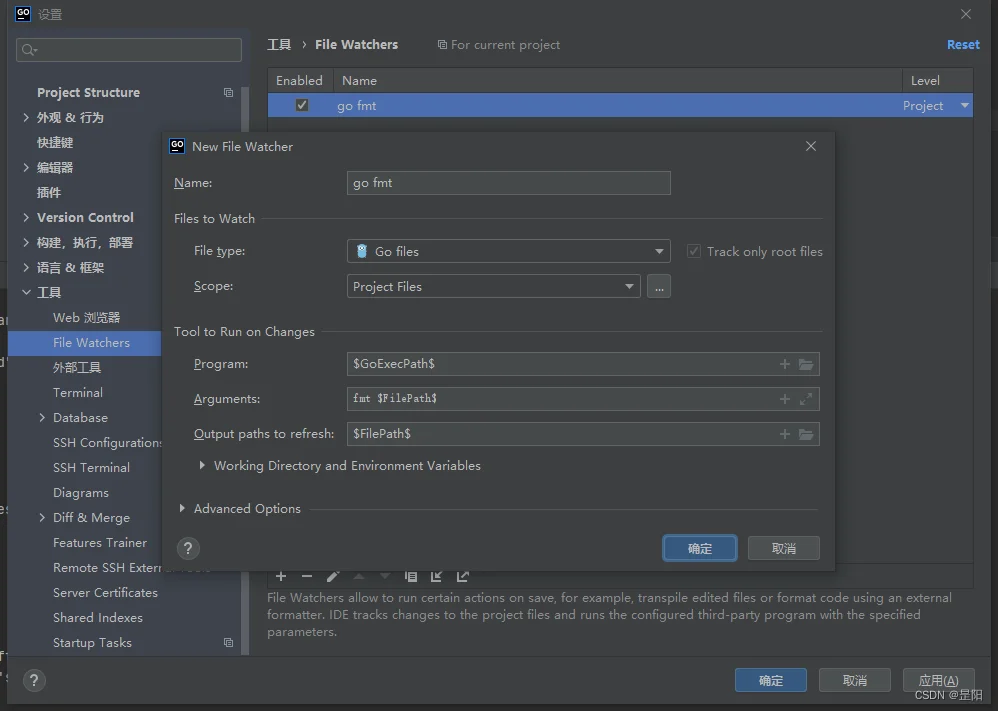Image resolution: width=998 pixels, height=711 pixels.
Task: Collapse the 工具 tree node
Action: 26,292
